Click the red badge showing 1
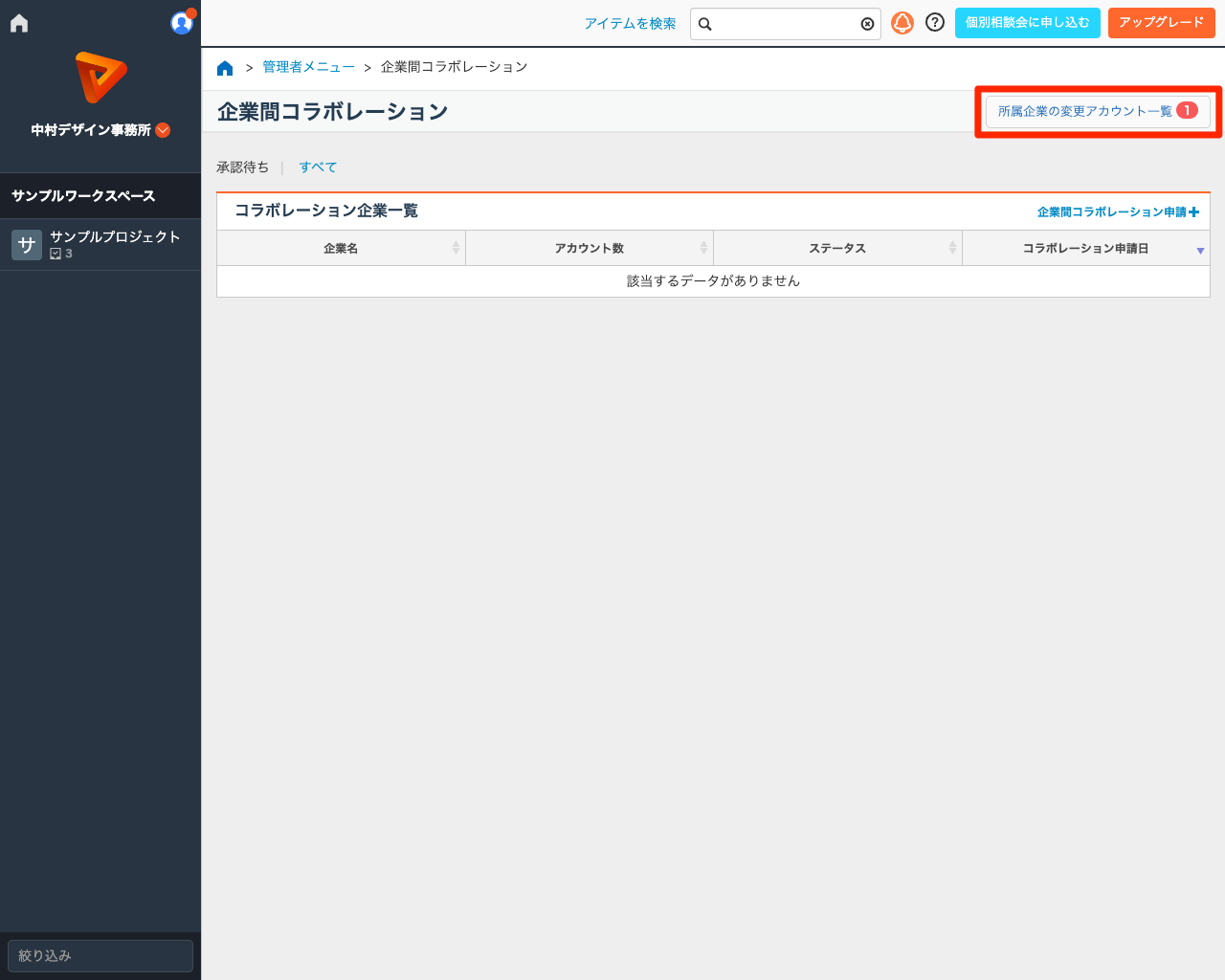The image size is (1225, 980). (x=1187, y=110)
